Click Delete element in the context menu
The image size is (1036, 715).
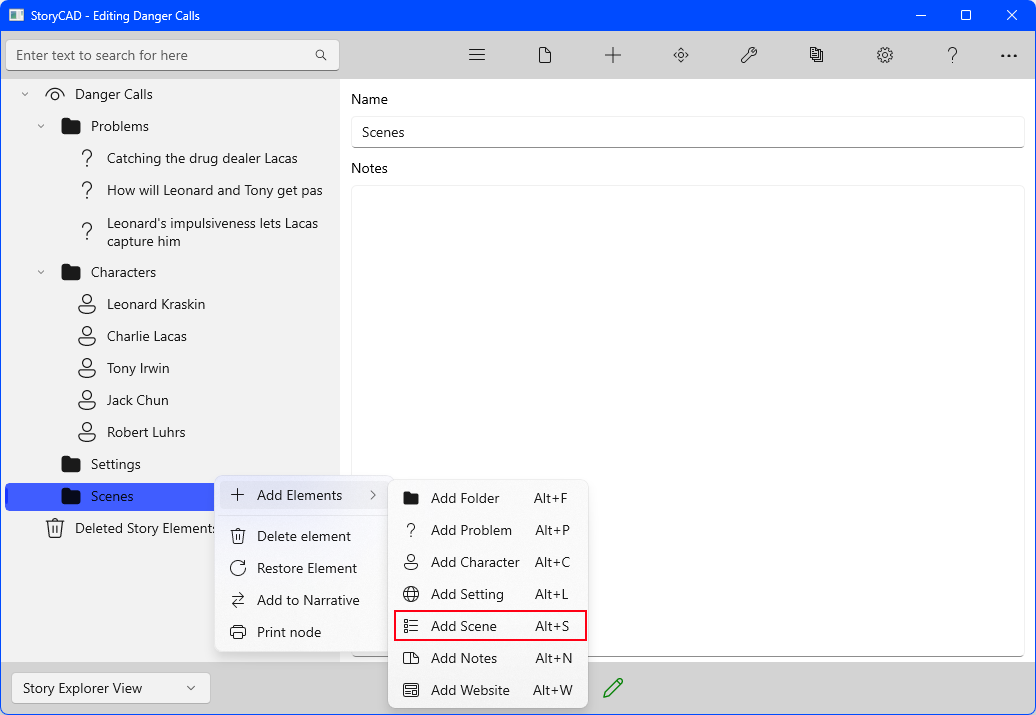(x=303, y=536)
